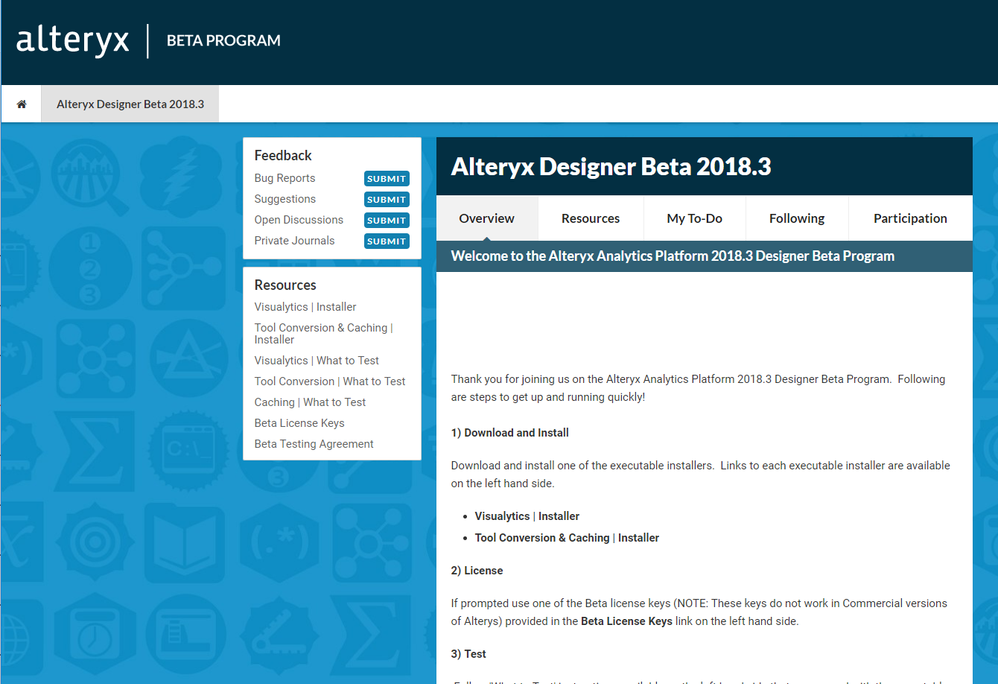Open Beta Testing Agreement link
The image size is (998, 684).
[x=314, y=444]
